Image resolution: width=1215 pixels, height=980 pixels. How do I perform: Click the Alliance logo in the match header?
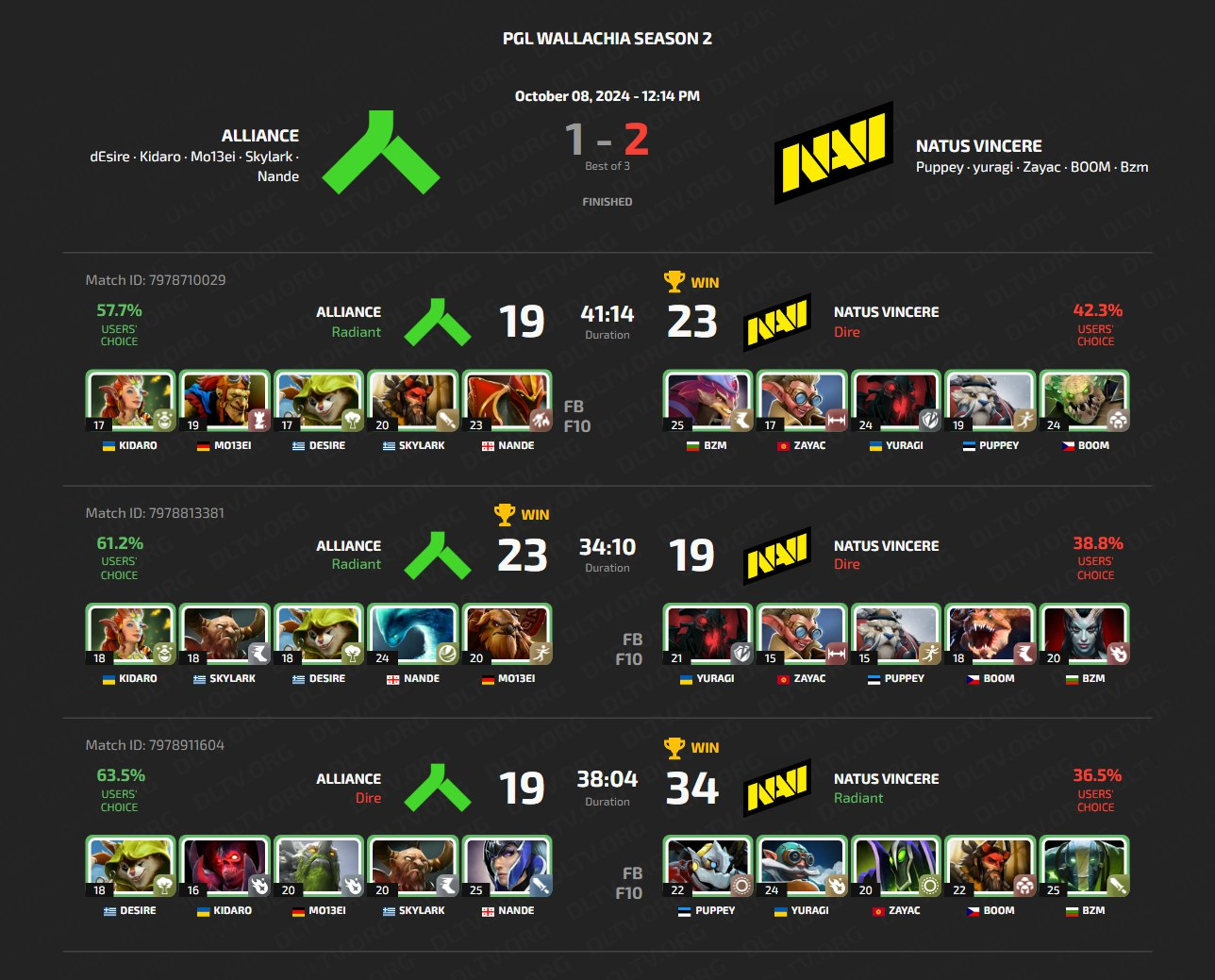click(381, 152)
